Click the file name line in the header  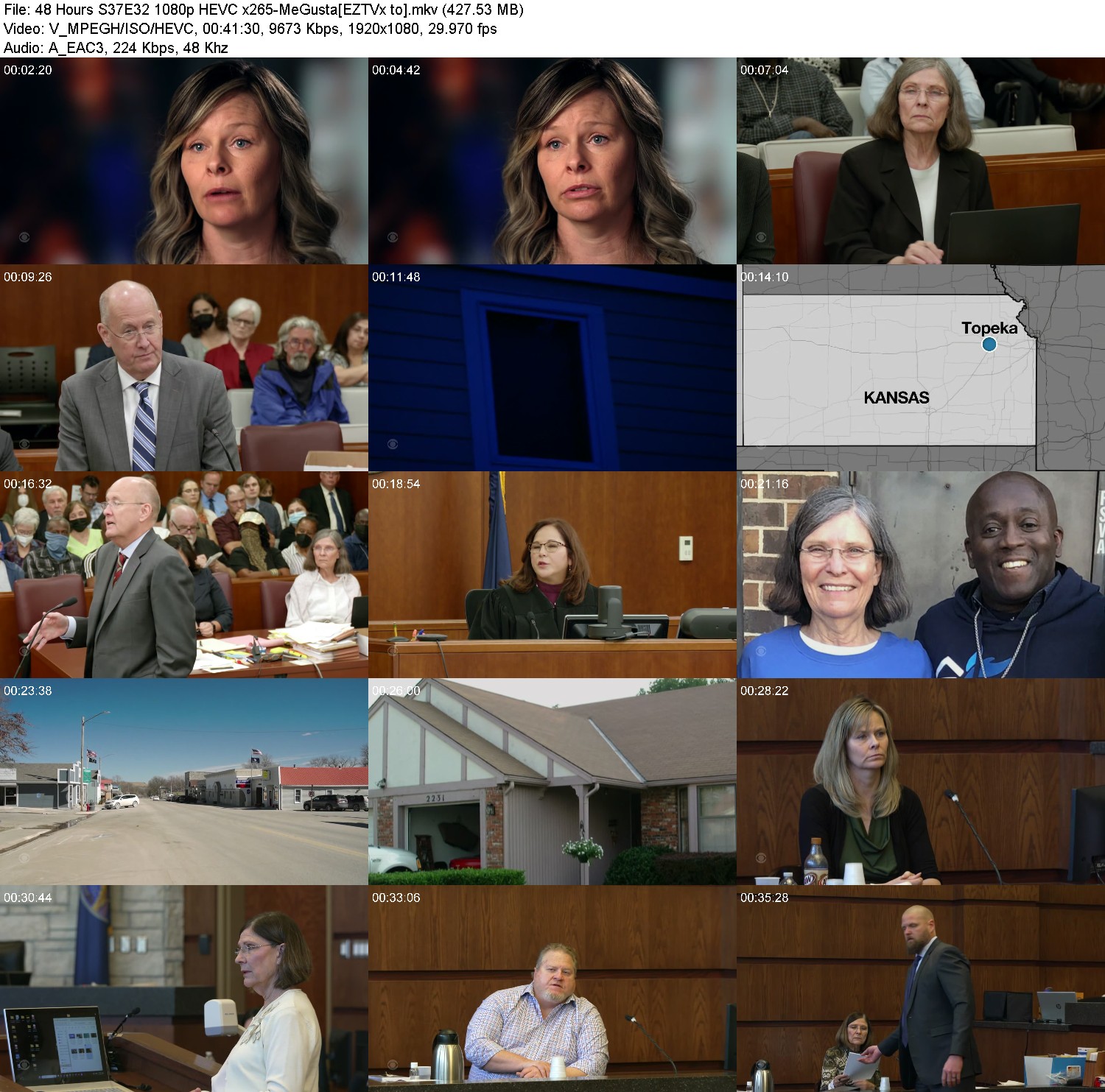264,10
